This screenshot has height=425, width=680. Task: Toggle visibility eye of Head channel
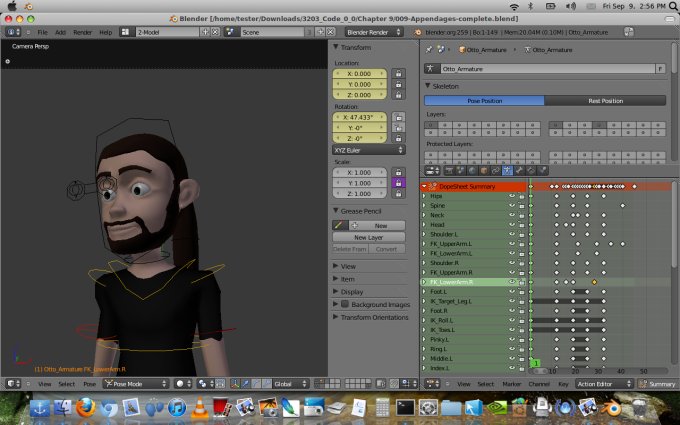[x=512, y=225]
